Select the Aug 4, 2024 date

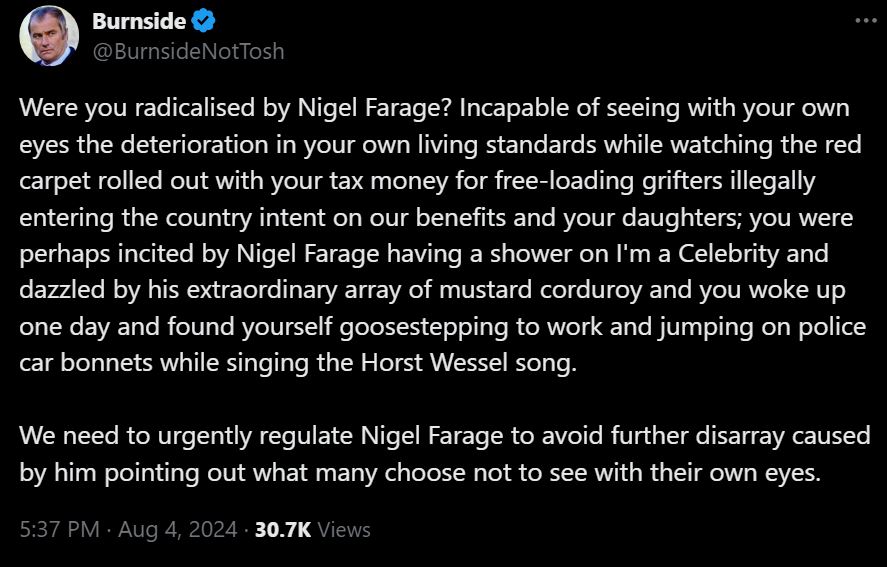178,530
